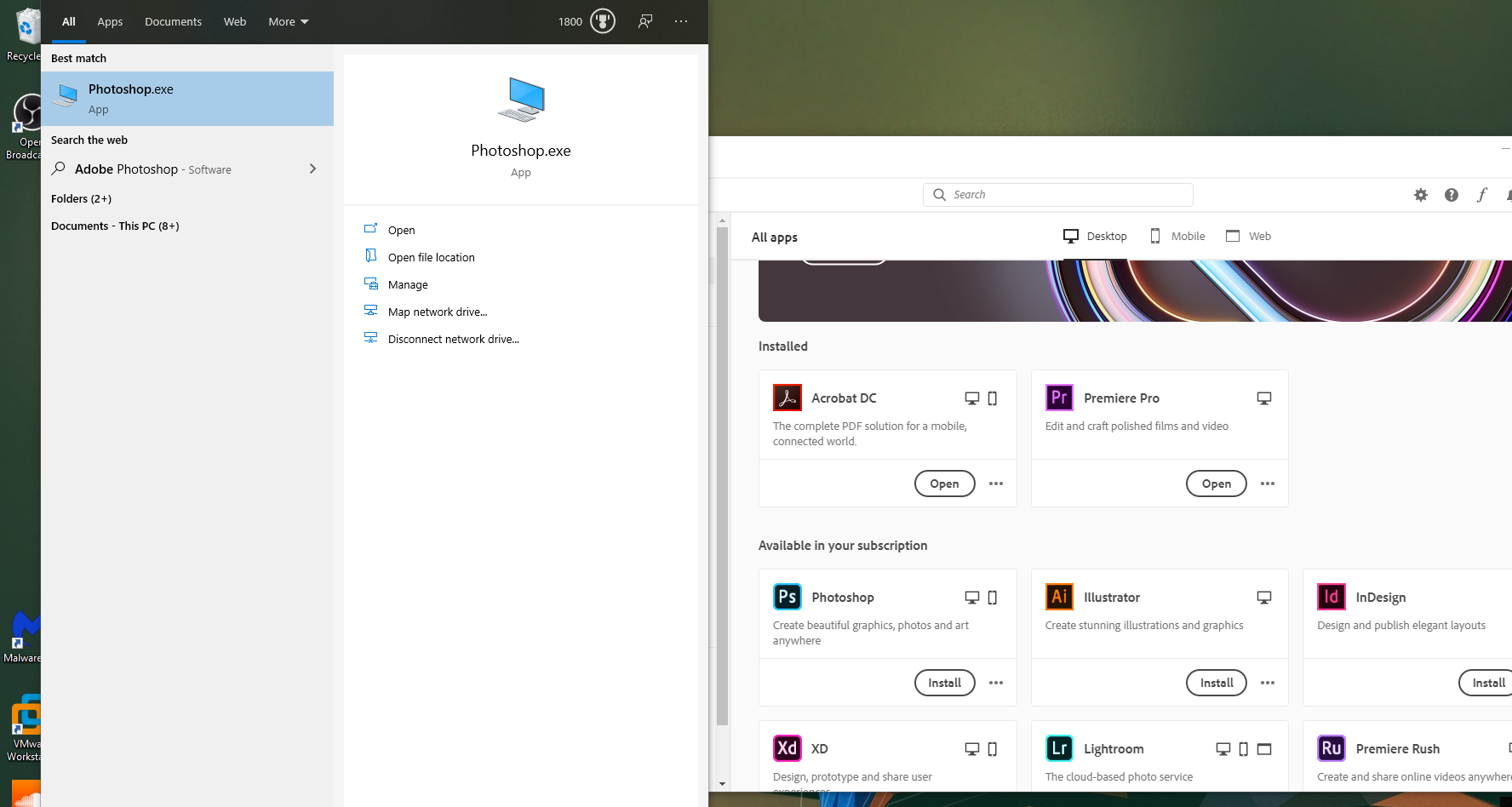Click scrollbar down arrow in Creative Cloud
The image size is (1512, 807).
(x=722, y=784)
